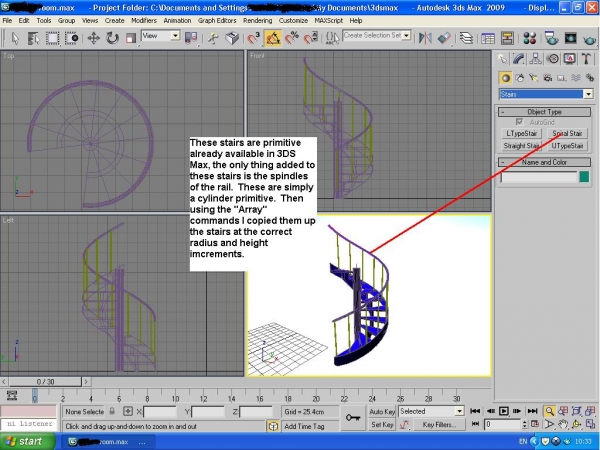
Task: Toggle 3D Snaps magnet icon
Action: point(253,38)
